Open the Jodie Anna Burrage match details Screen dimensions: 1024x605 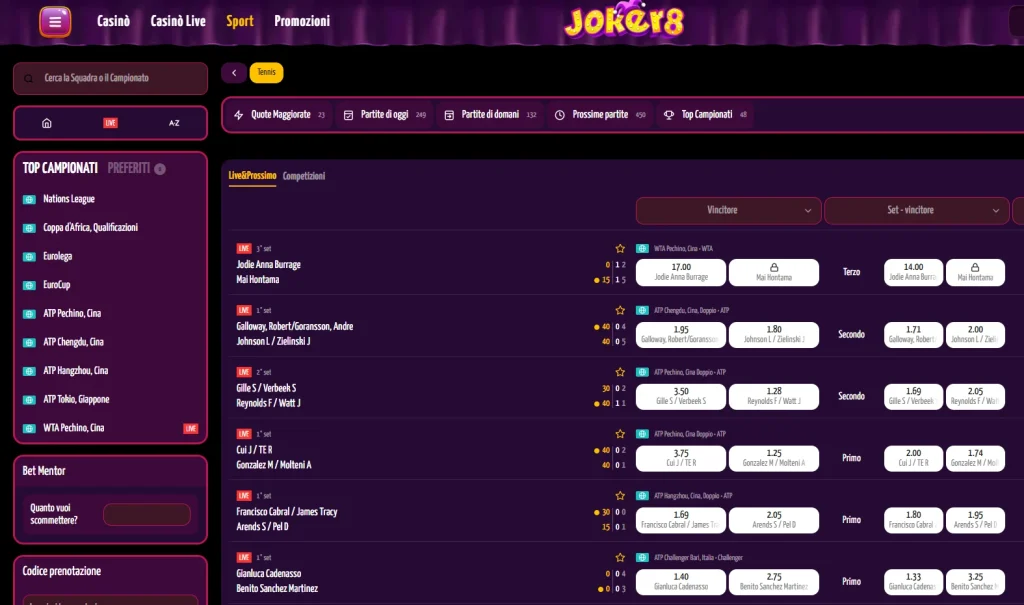point(268,265)
